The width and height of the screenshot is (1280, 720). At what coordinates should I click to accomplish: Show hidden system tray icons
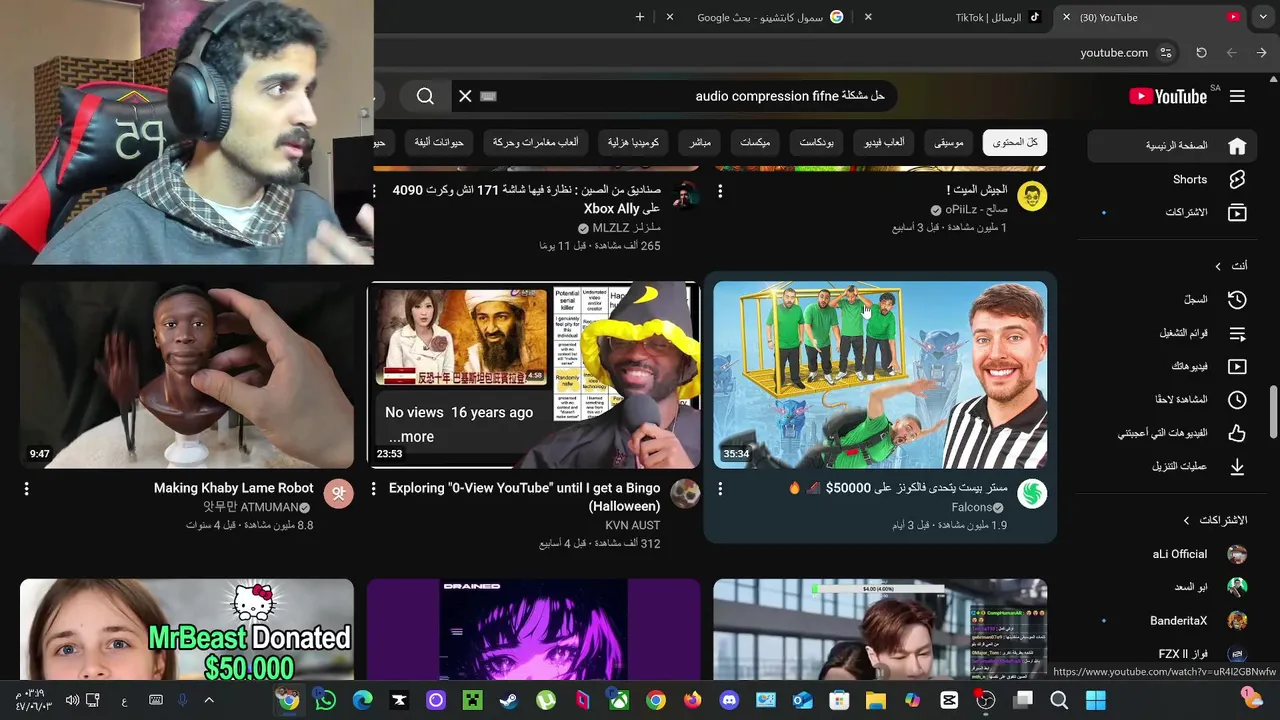(208, 700)
